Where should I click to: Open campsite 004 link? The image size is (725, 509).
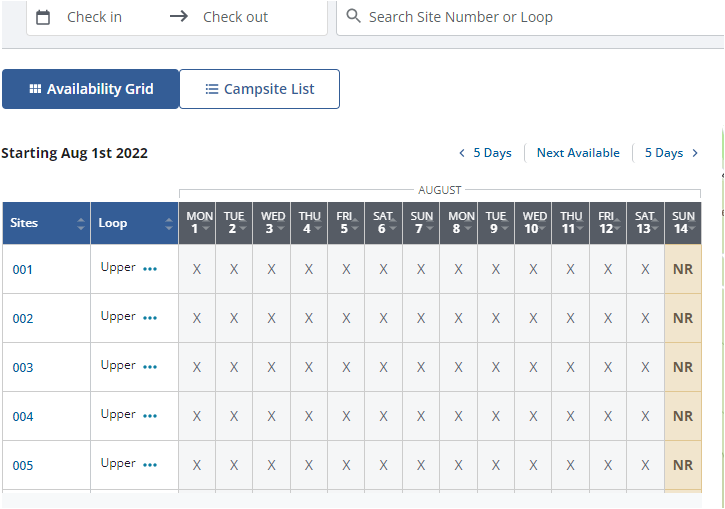click(23, 417)
